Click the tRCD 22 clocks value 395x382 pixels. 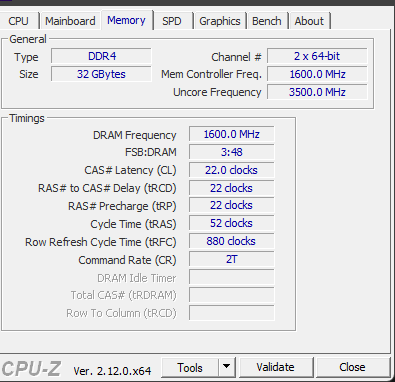point(232,188)
